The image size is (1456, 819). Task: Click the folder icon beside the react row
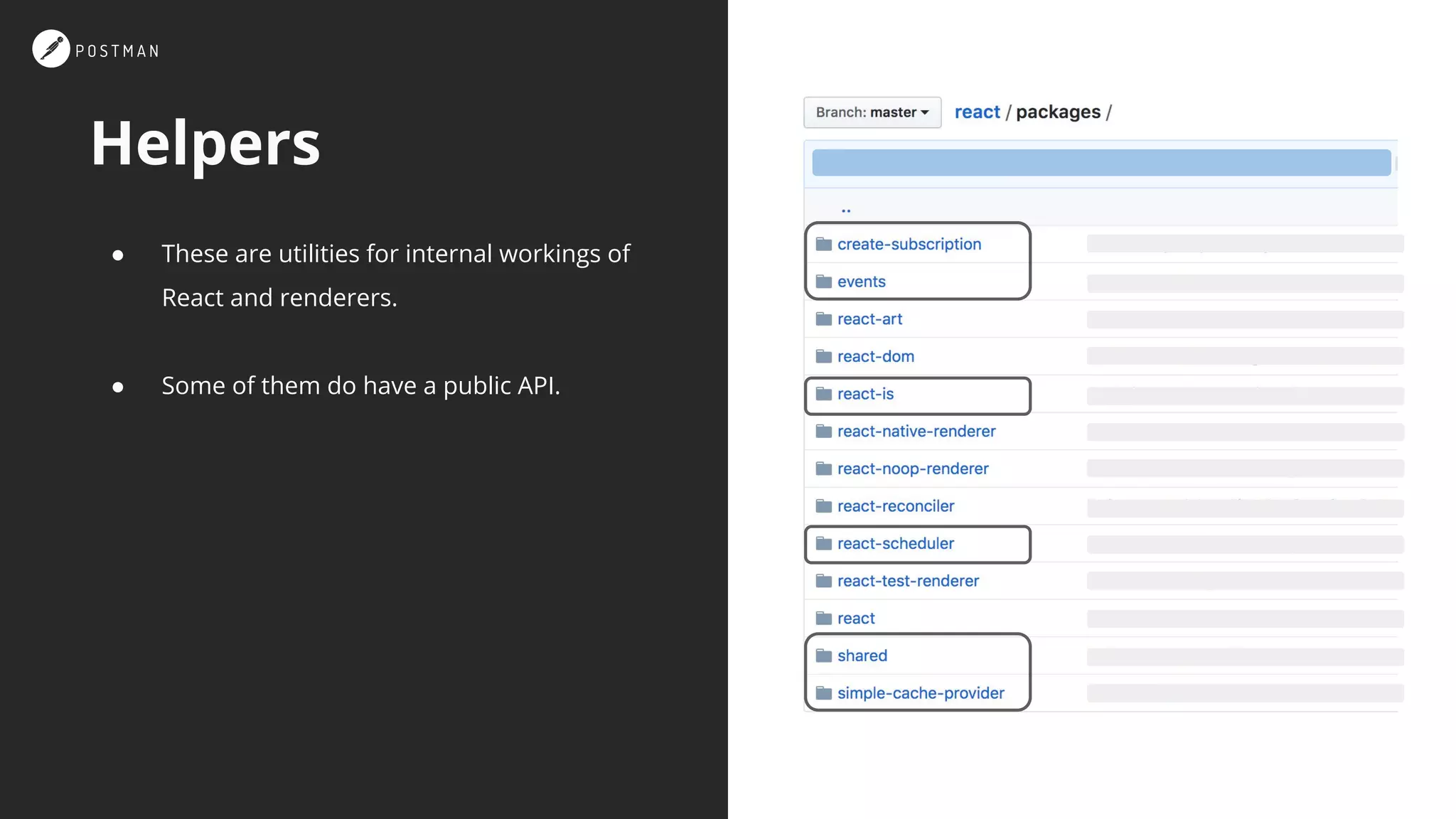(x=824, y=618)
